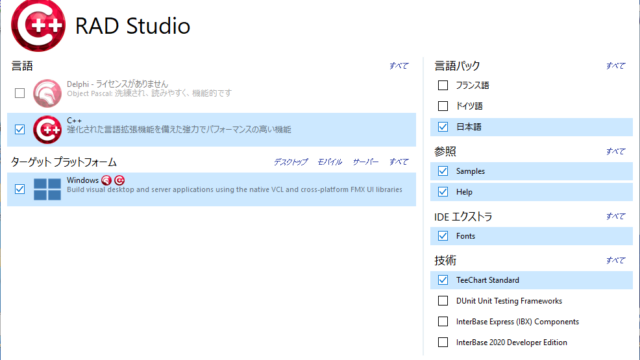640x360 pixels.
Task: Uncheck the Help checkbox
Action: (443, 192)
